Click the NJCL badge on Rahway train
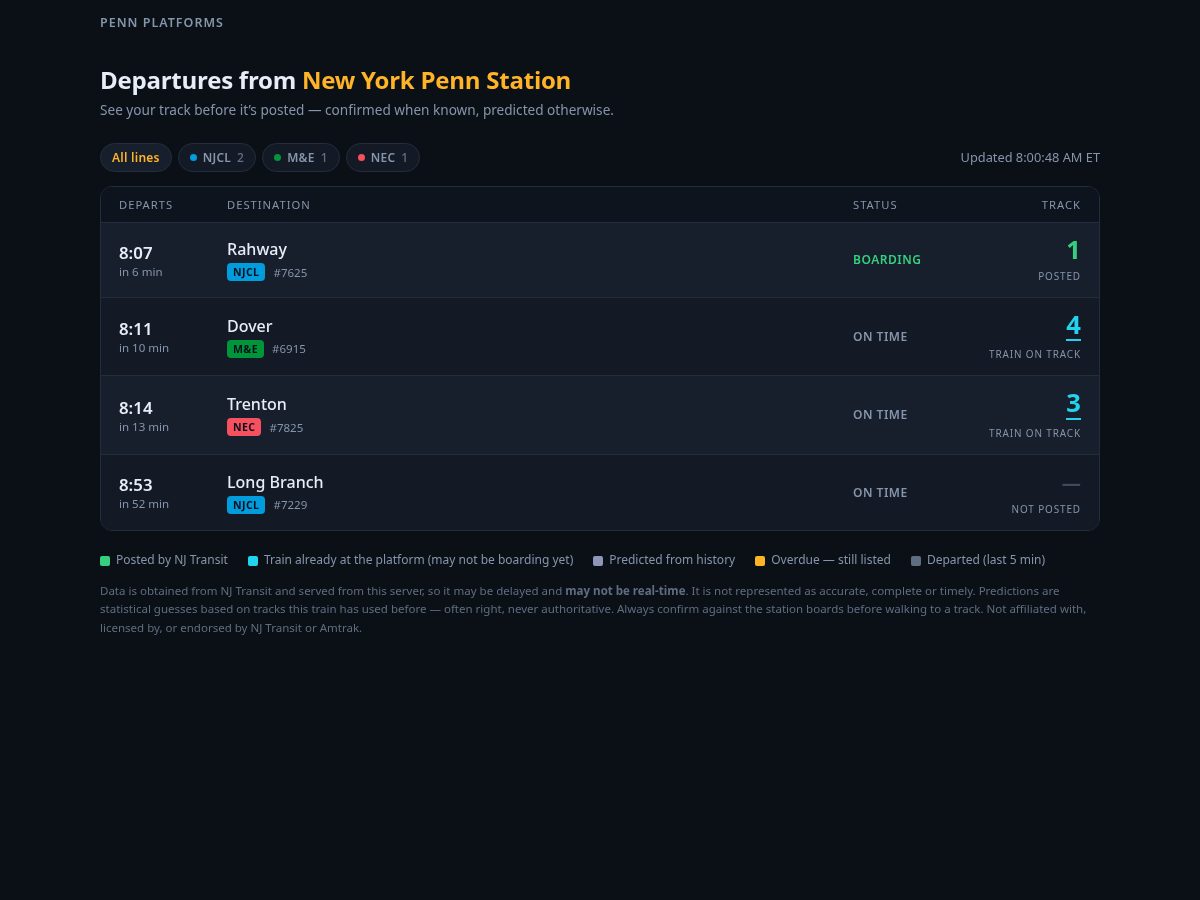 246,272
